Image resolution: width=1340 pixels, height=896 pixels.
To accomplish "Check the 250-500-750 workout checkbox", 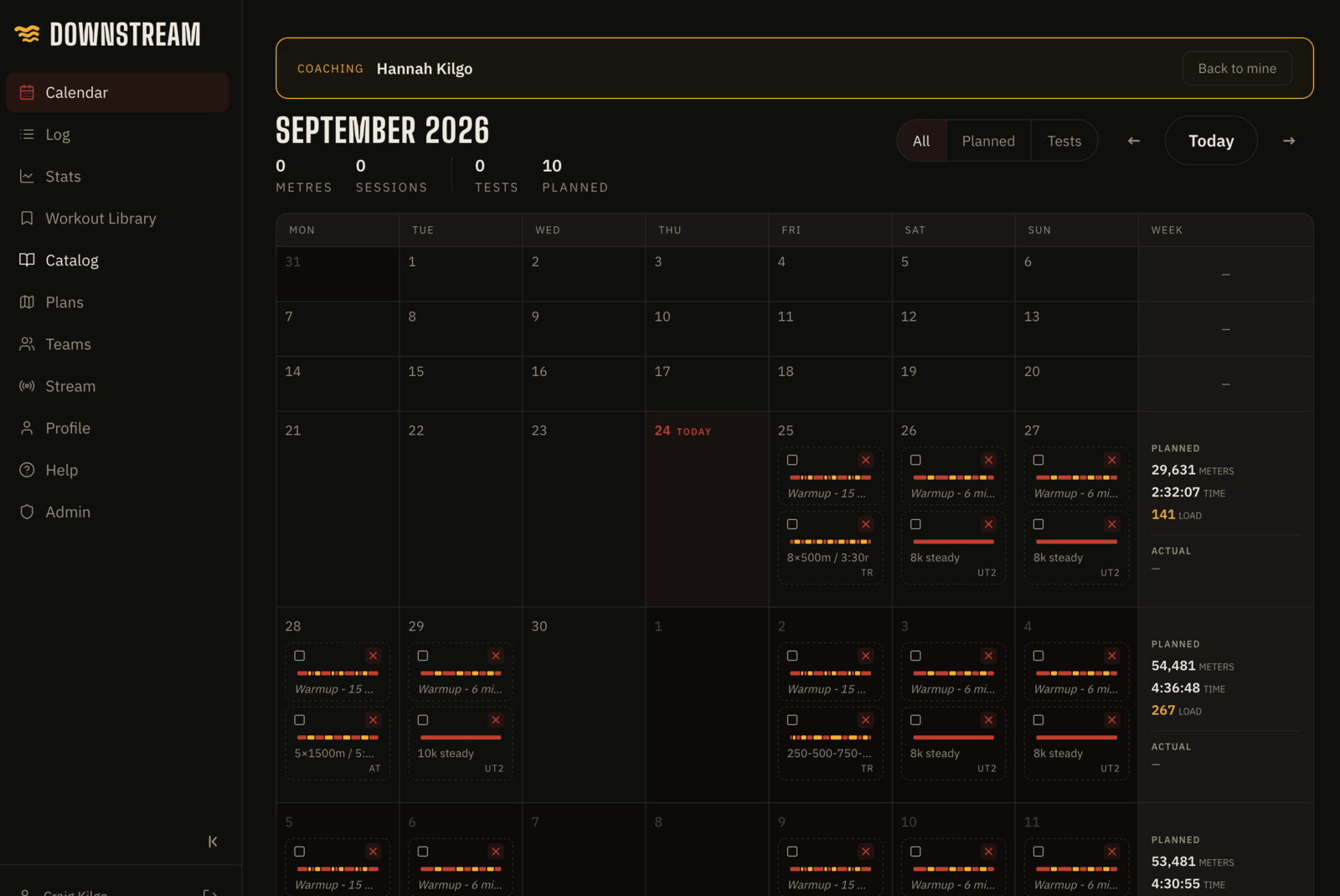I will [792, 720].
